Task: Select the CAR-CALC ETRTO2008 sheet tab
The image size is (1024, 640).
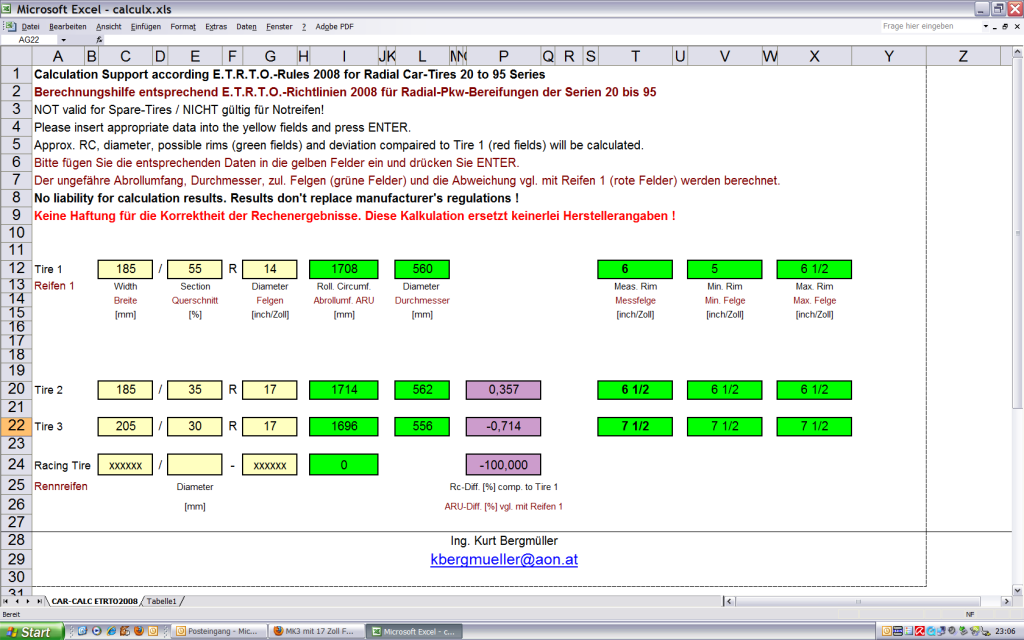Action: pos(95,601)
